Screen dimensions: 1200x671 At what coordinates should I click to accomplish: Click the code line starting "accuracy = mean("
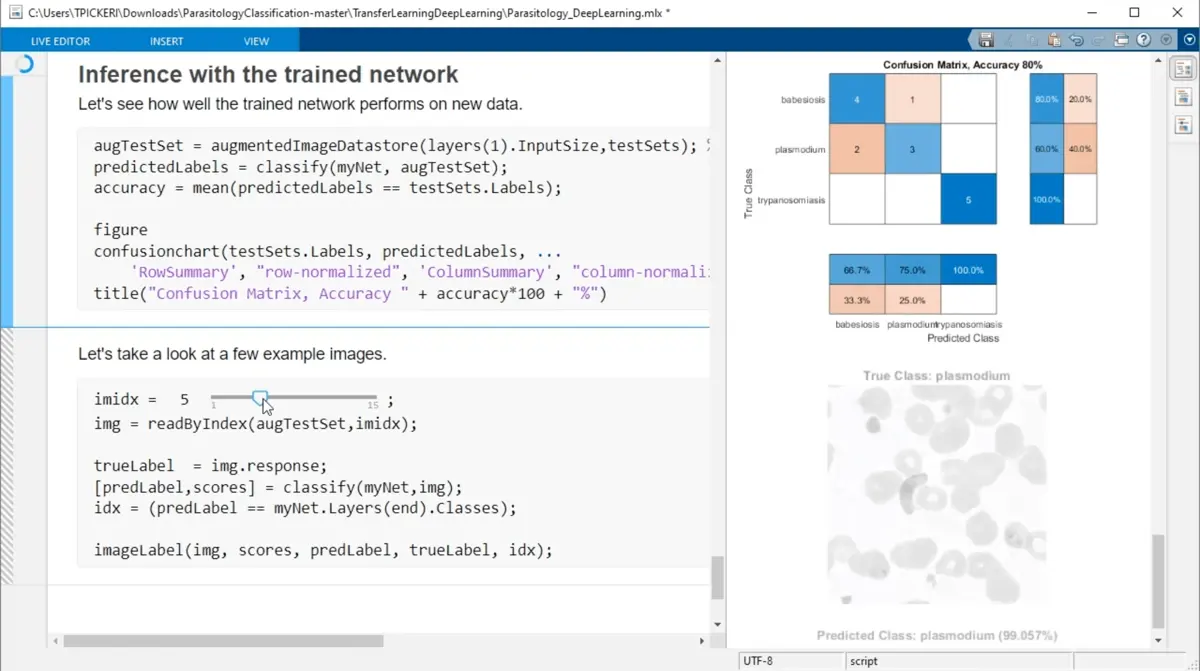click(328, 188)
